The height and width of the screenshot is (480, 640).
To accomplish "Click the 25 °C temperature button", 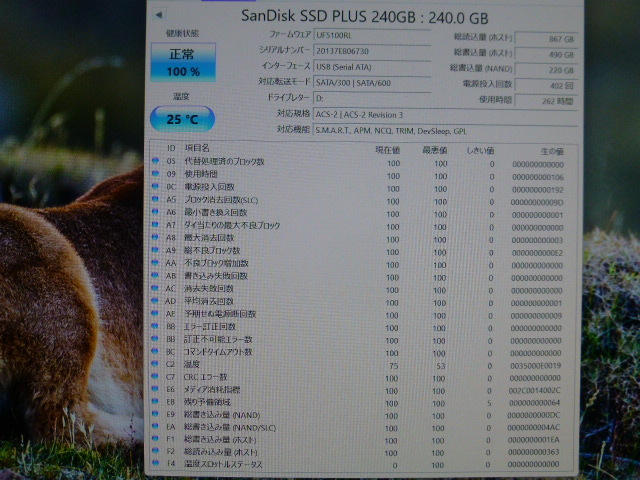I will coord(182,119).
